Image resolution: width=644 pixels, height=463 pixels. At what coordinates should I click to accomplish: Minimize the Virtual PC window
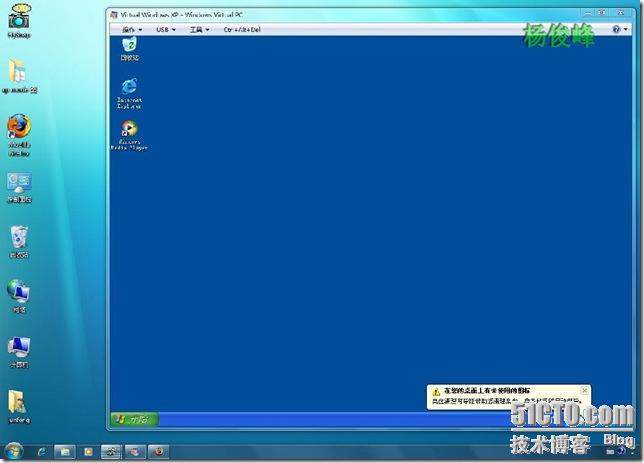[x=588, y=13]
